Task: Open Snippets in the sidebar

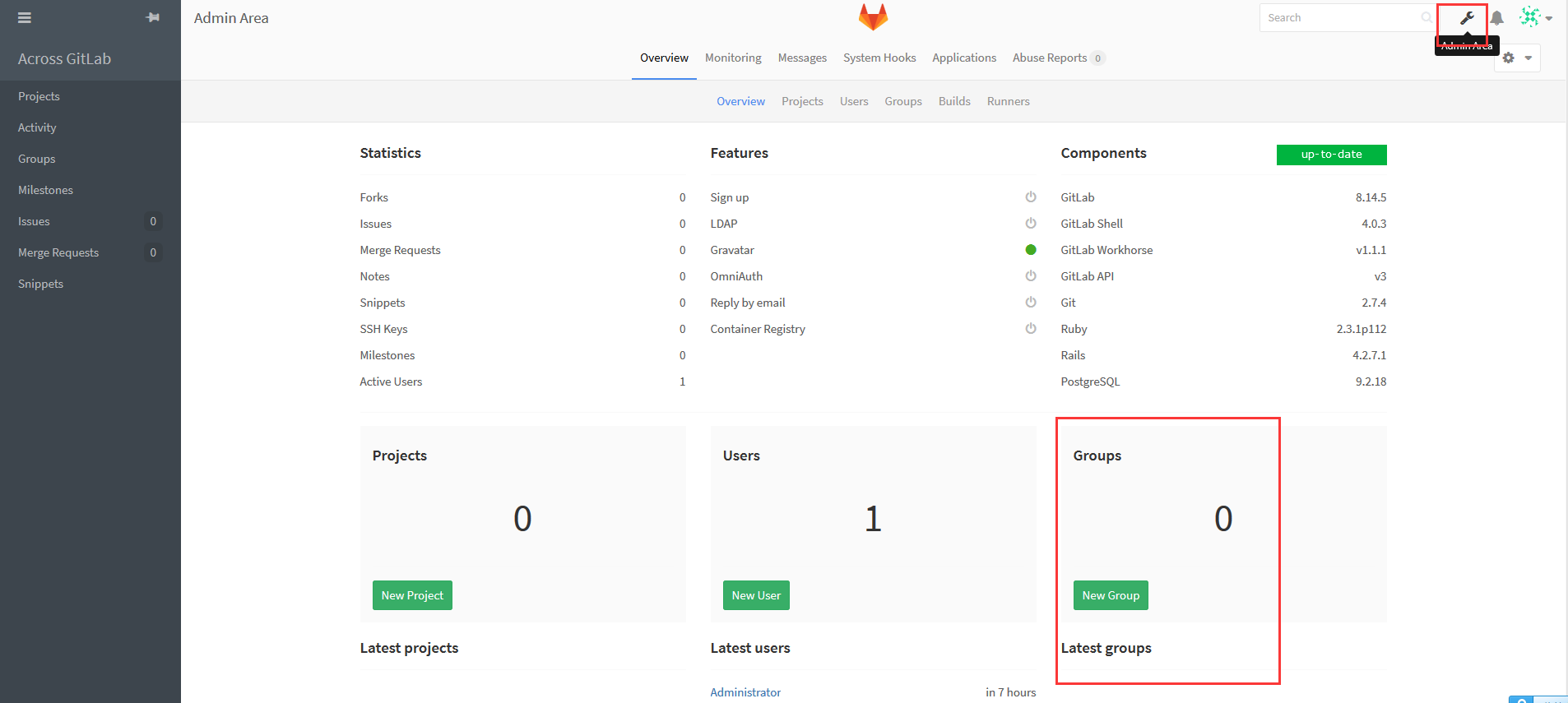Action: tap(90, 284)
